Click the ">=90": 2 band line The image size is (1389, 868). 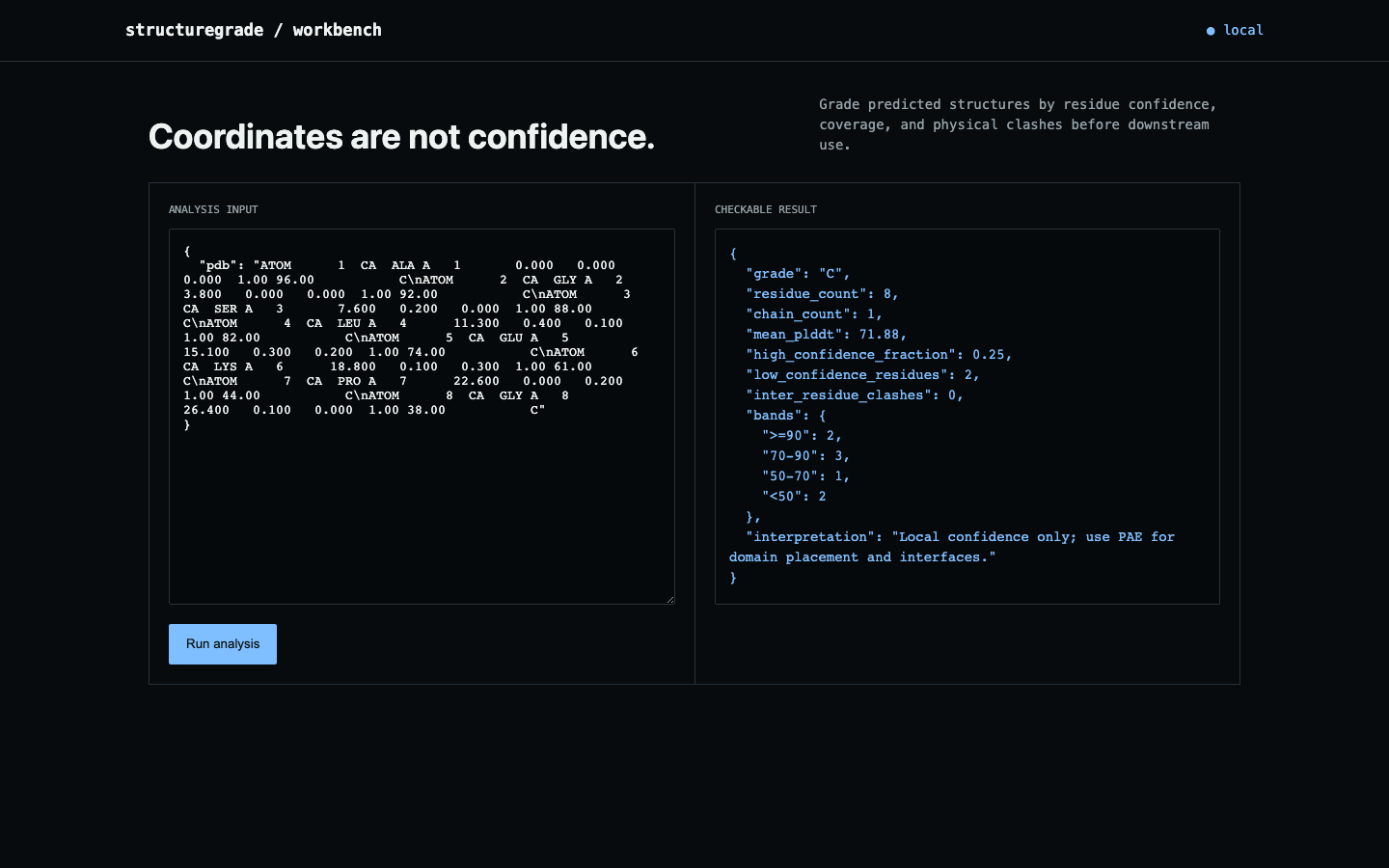click(802, 436)
